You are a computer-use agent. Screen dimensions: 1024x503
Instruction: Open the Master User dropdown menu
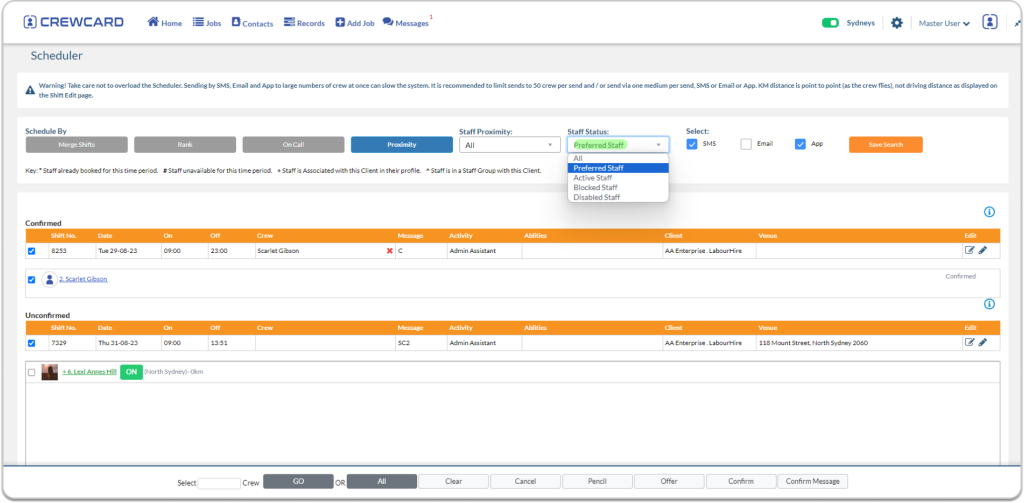pos(944,23)
